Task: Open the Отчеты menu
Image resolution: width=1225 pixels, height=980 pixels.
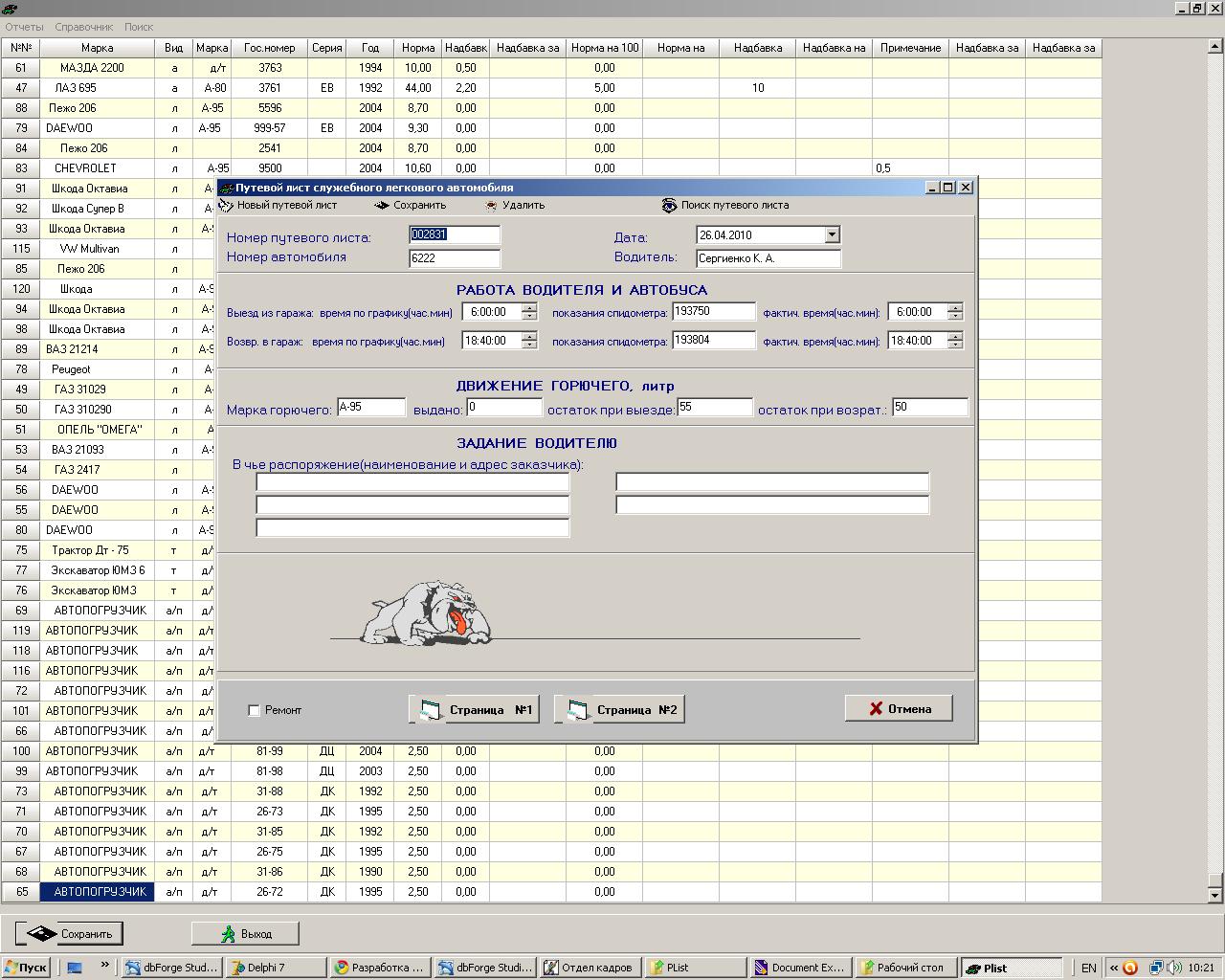Action: coord(24,27)
